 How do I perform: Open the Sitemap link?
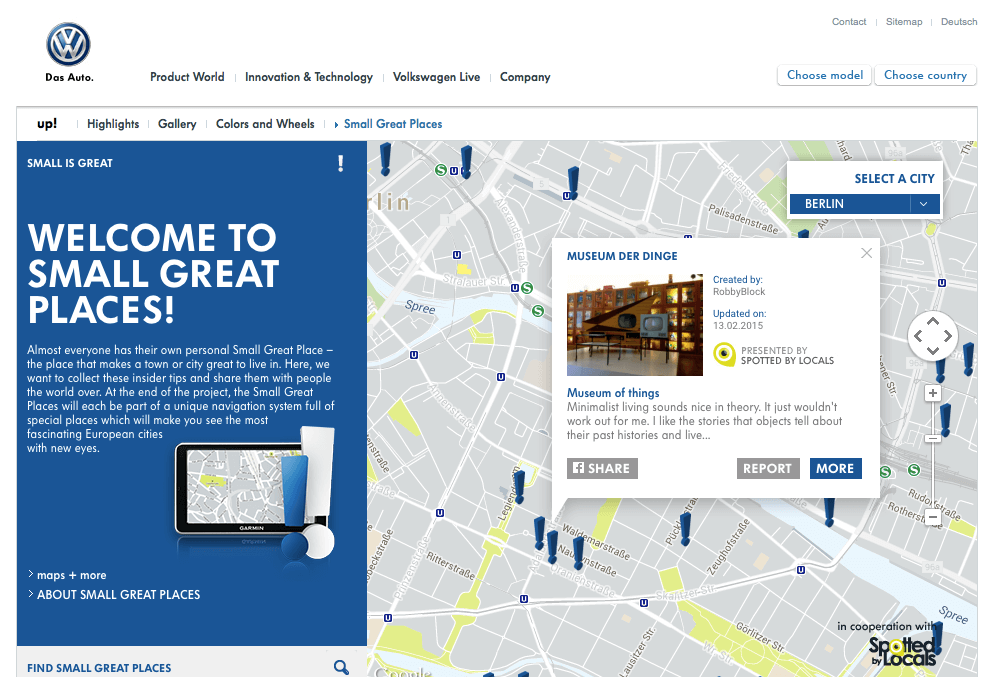(904, 21)
